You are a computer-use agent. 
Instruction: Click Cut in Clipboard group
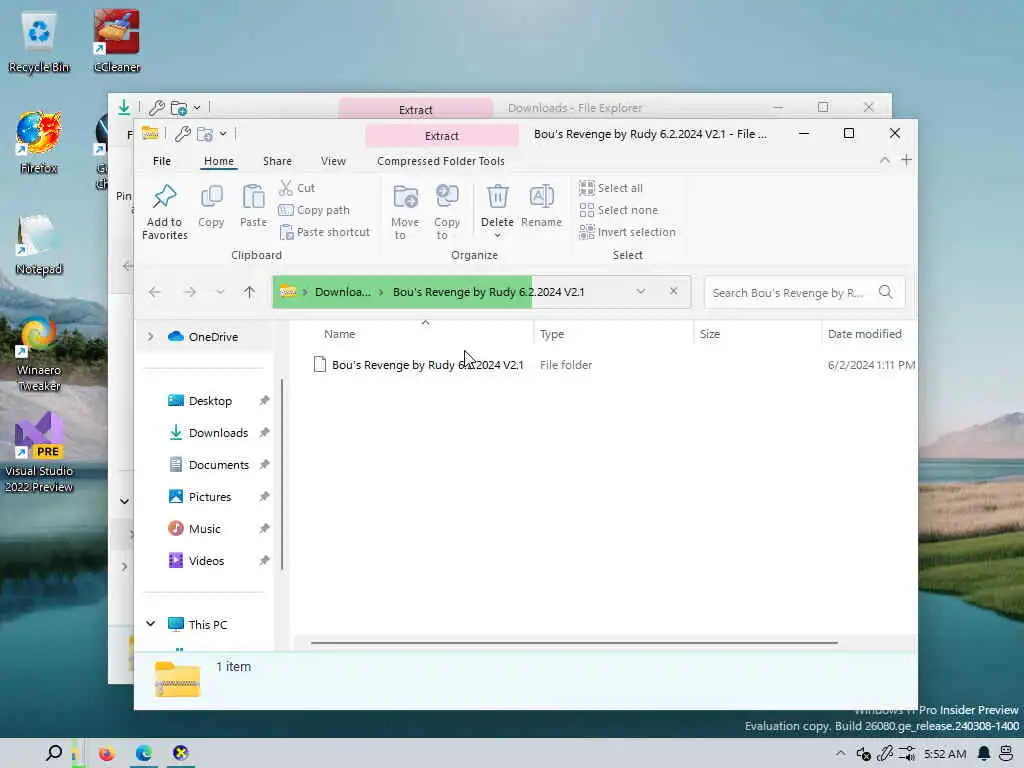(297, 188)
